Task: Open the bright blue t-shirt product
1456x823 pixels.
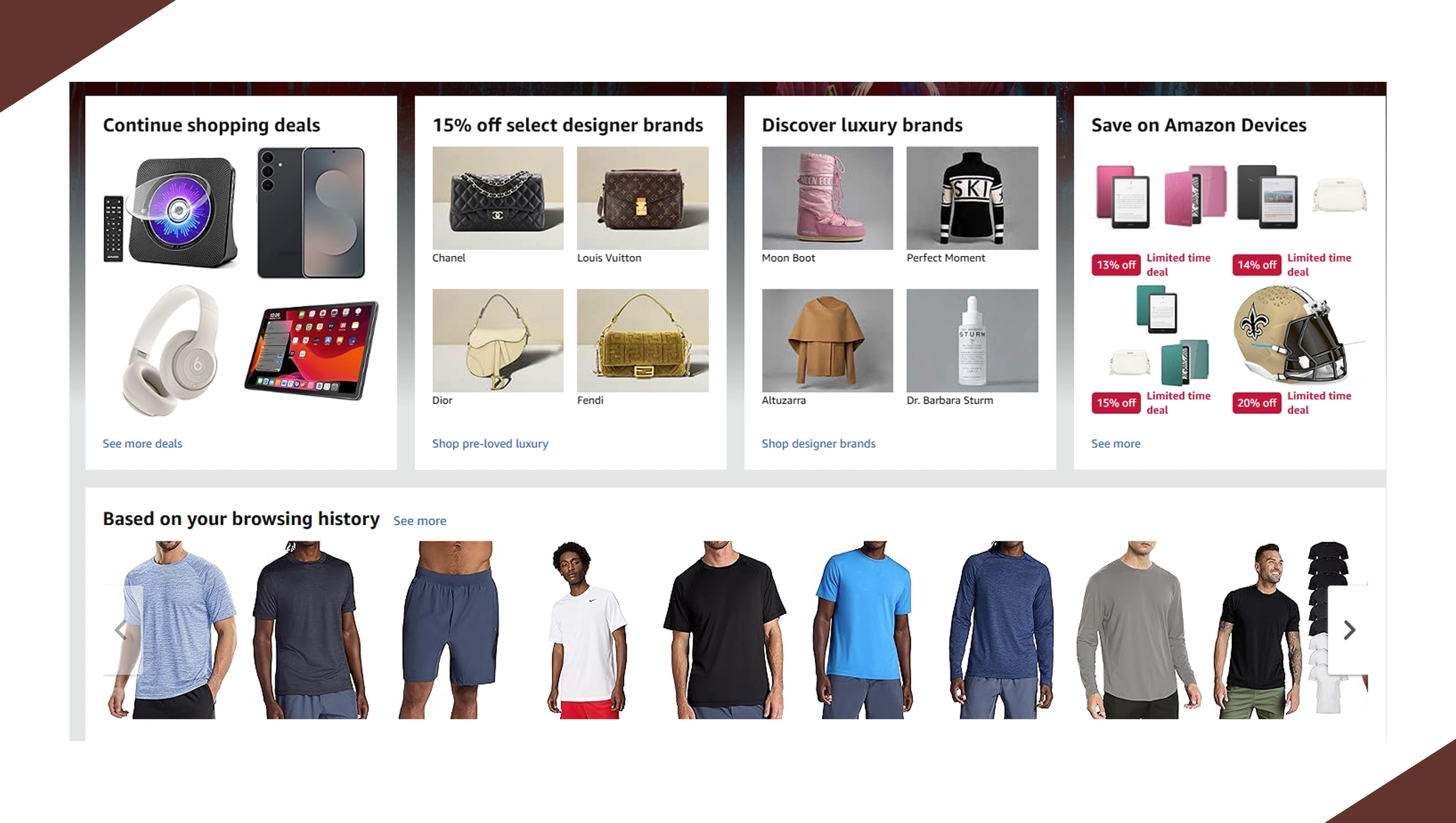Action: (x=863, y=630)
